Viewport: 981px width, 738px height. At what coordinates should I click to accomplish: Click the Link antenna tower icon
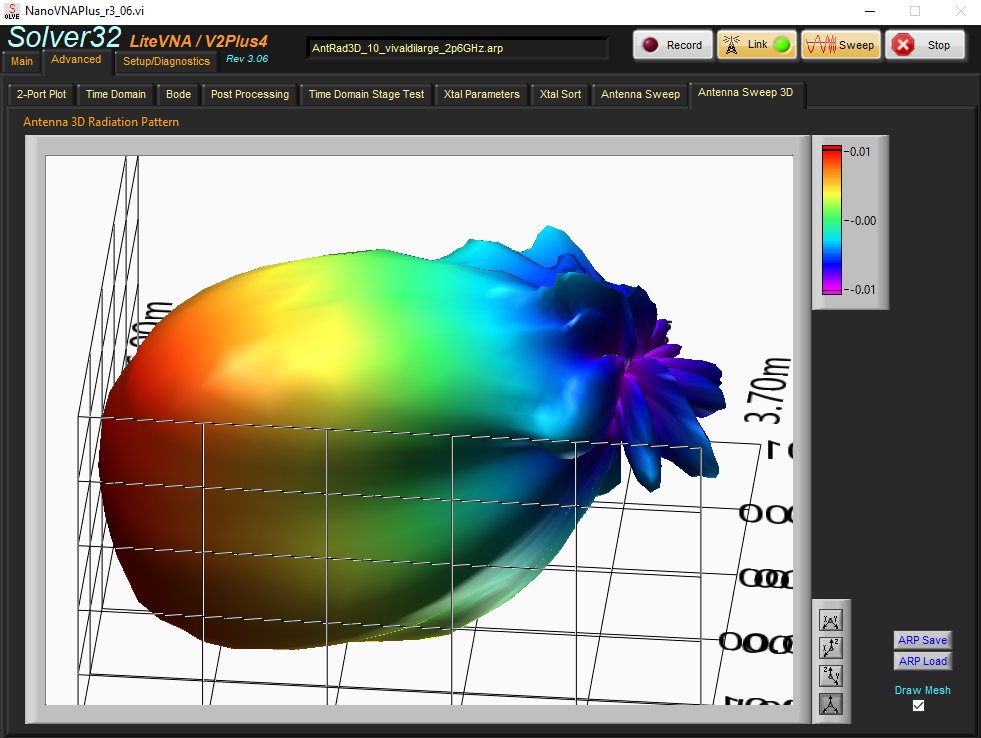click(731, 45)
